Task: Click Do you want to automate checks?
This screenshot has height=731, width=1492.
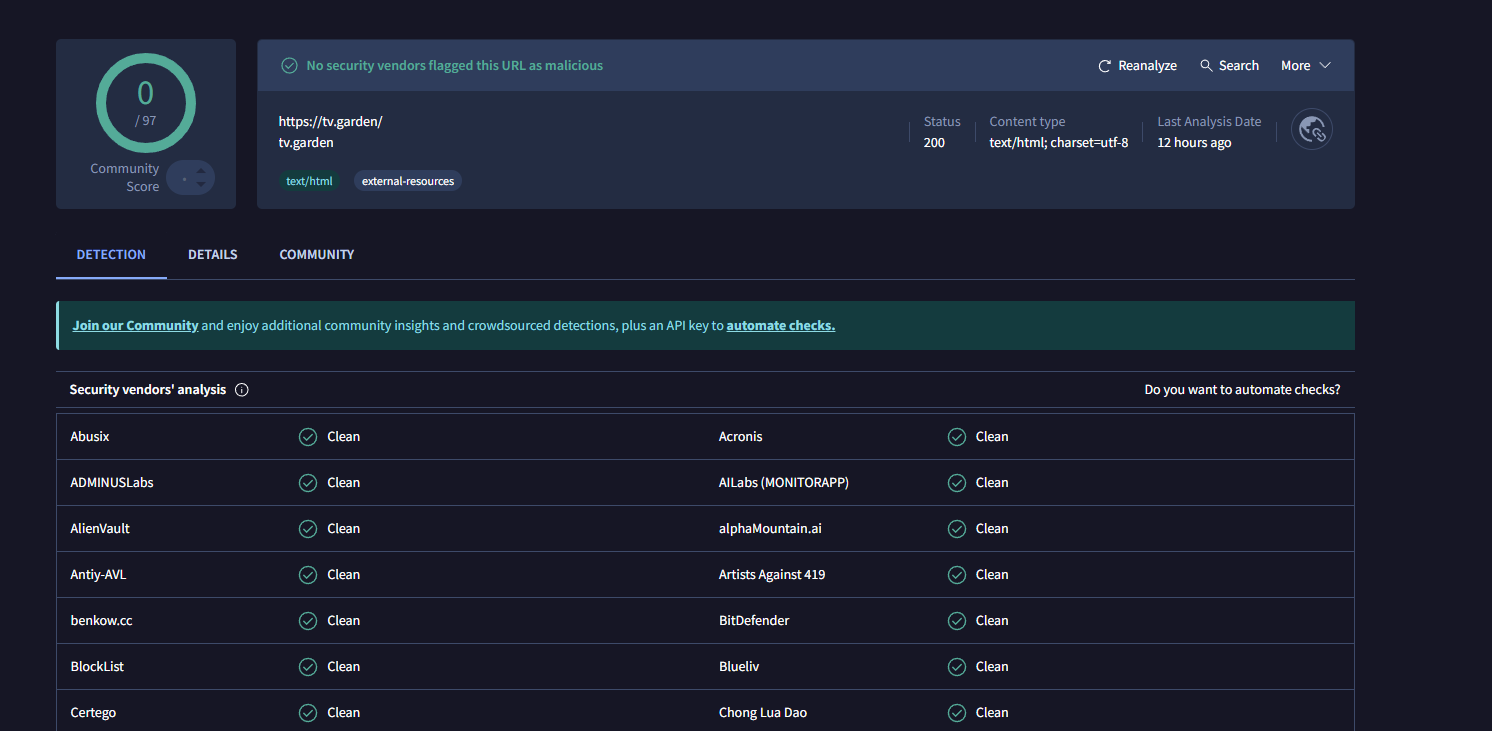Action: point(1242,390)
